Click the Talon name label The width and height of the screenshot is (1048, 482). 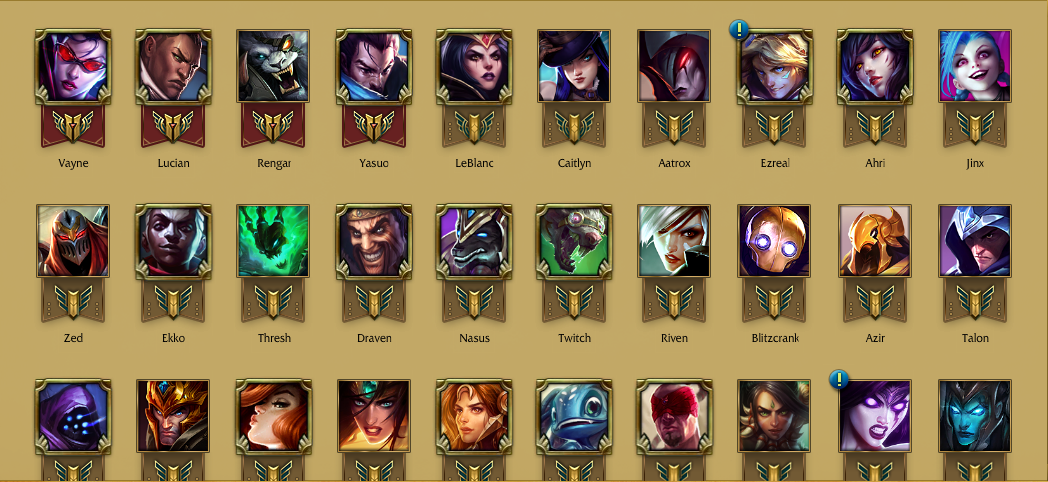point(975,338)
